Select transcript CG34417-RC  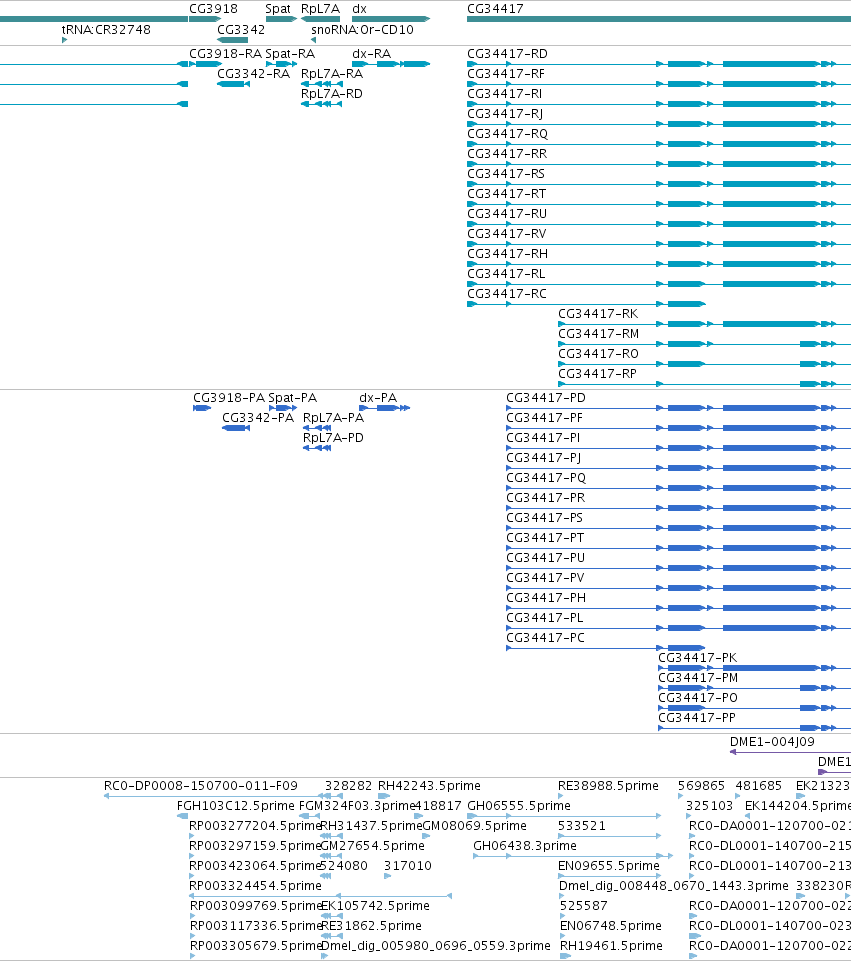[507, 294]
